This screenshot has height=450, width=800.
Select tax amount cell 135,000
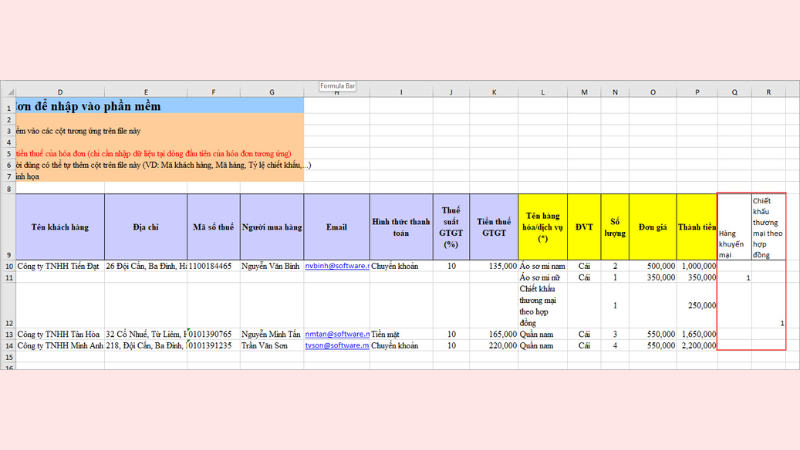click(494, 266)
